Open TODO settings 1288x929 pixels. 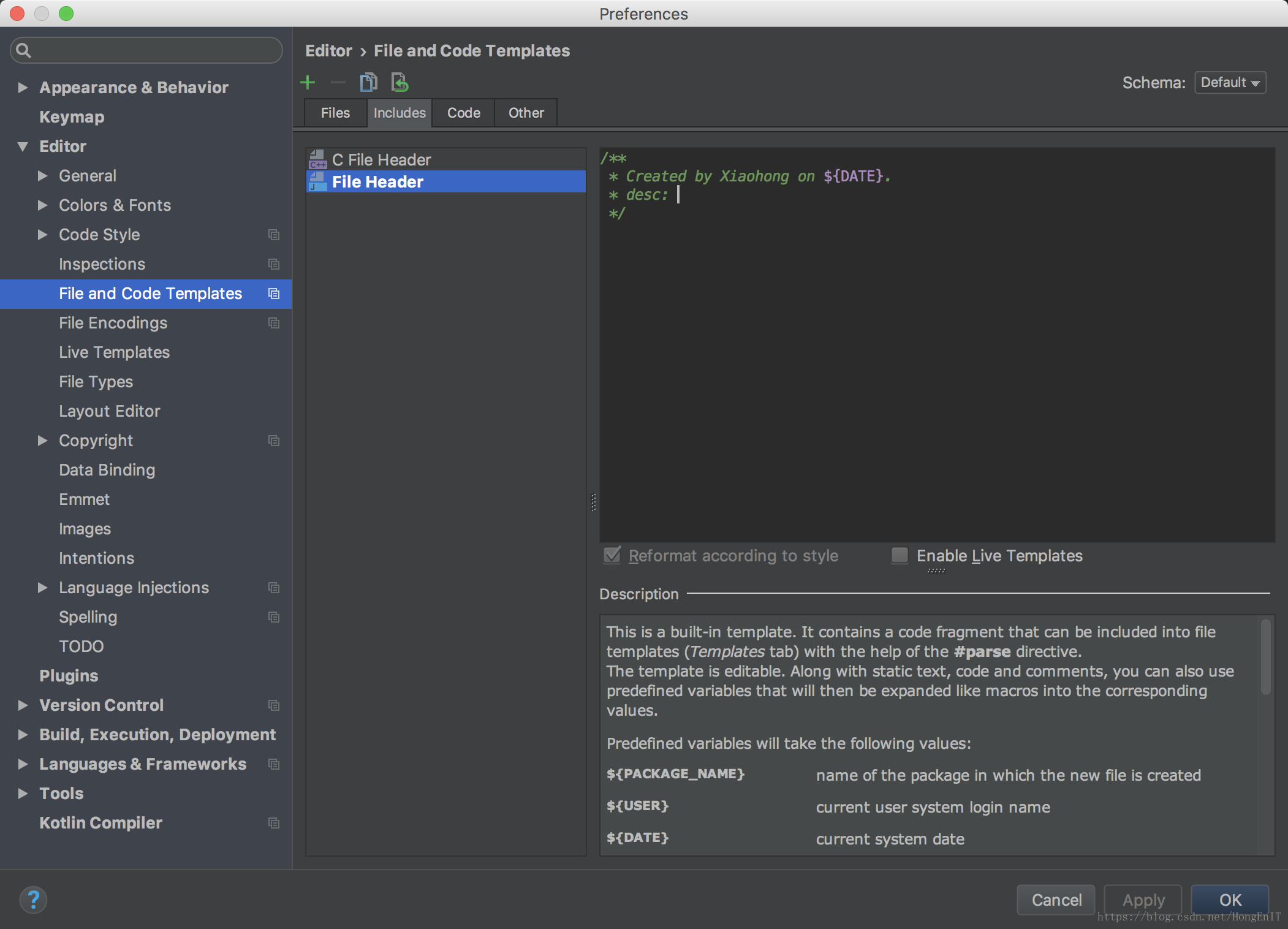coord(81,647)
